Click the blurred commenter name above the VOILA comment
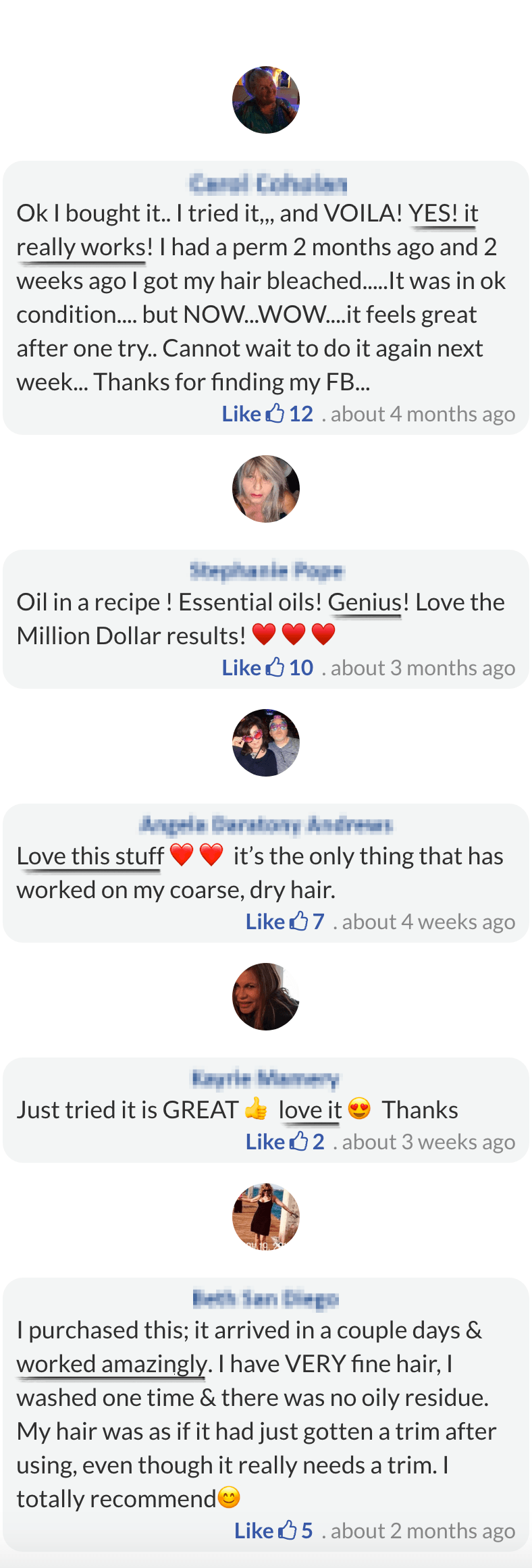Image resolution: width=532 pixels, height=1568 pixels. 267,184
